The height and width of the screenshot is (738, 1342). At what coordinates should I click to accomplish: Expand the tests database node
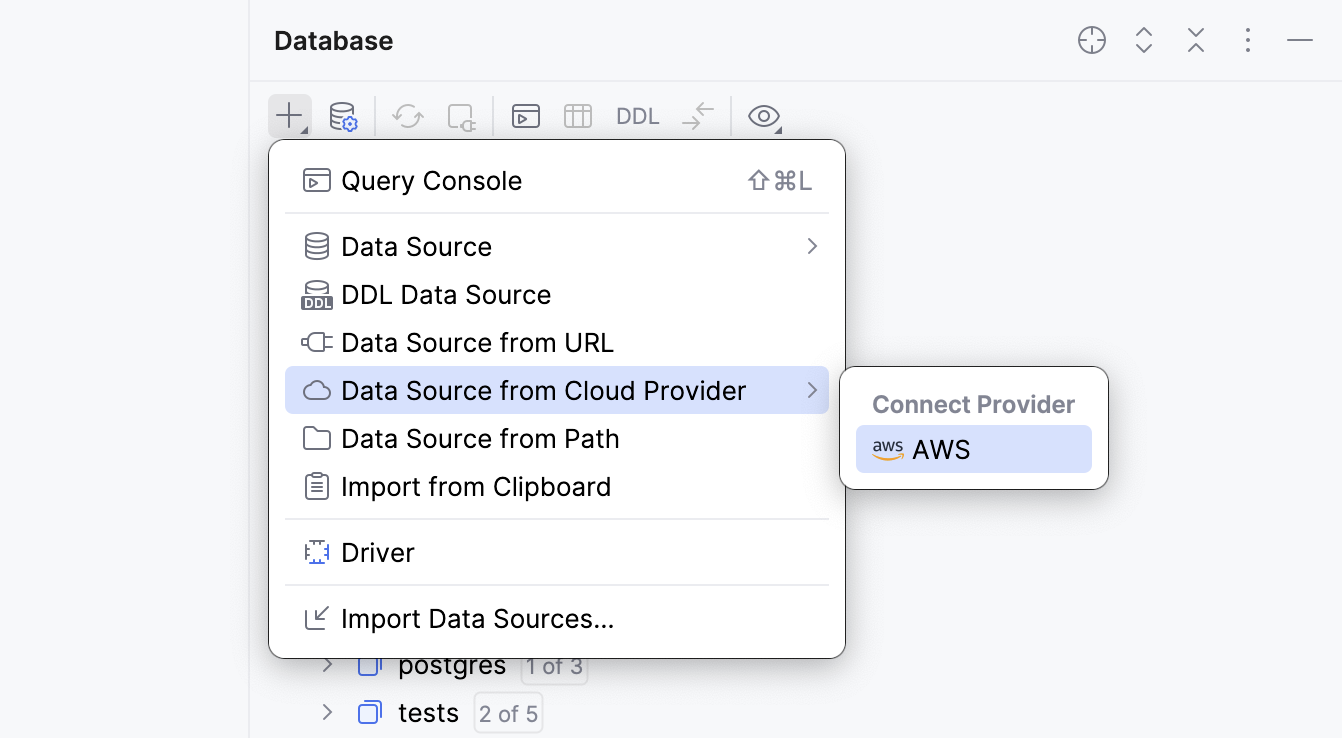point(327,712)
